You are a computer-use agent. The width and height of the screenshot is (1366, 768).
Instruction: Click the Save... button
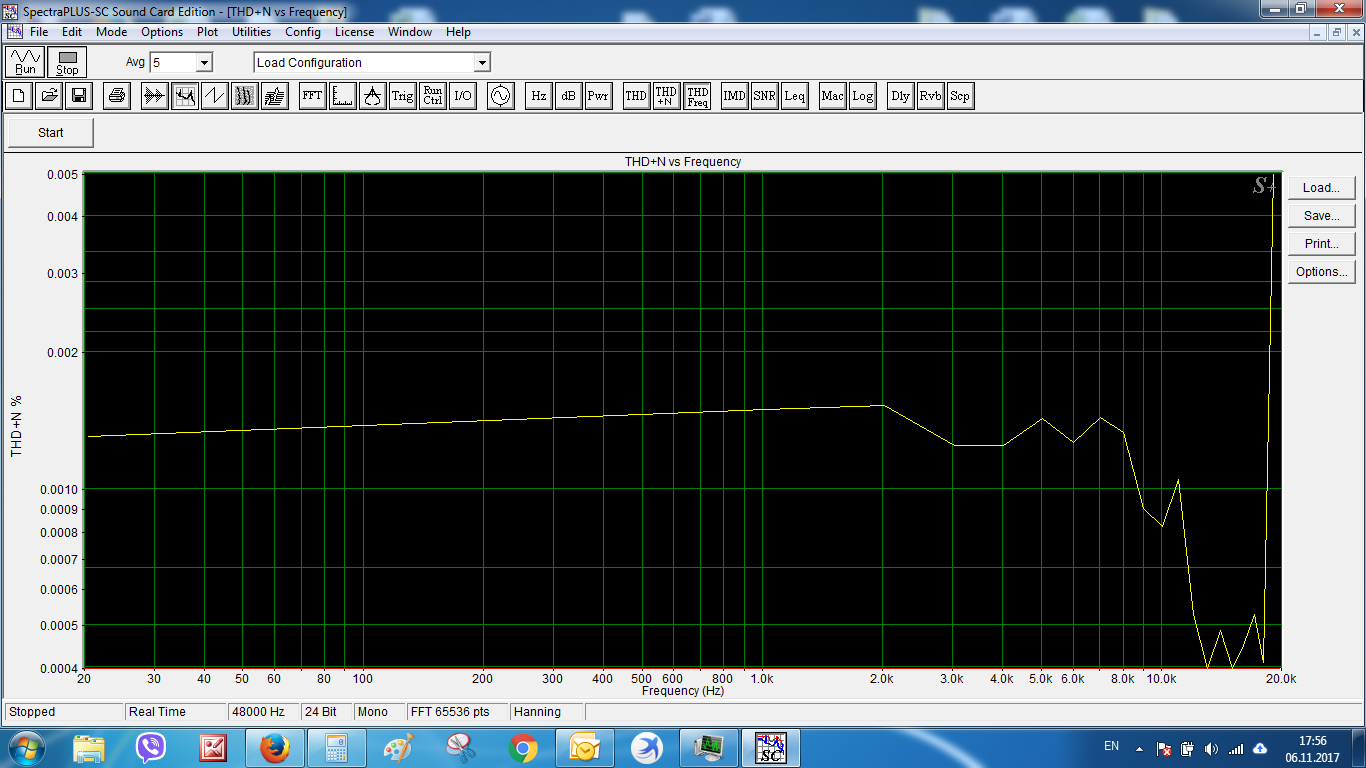coord(1321,216)
